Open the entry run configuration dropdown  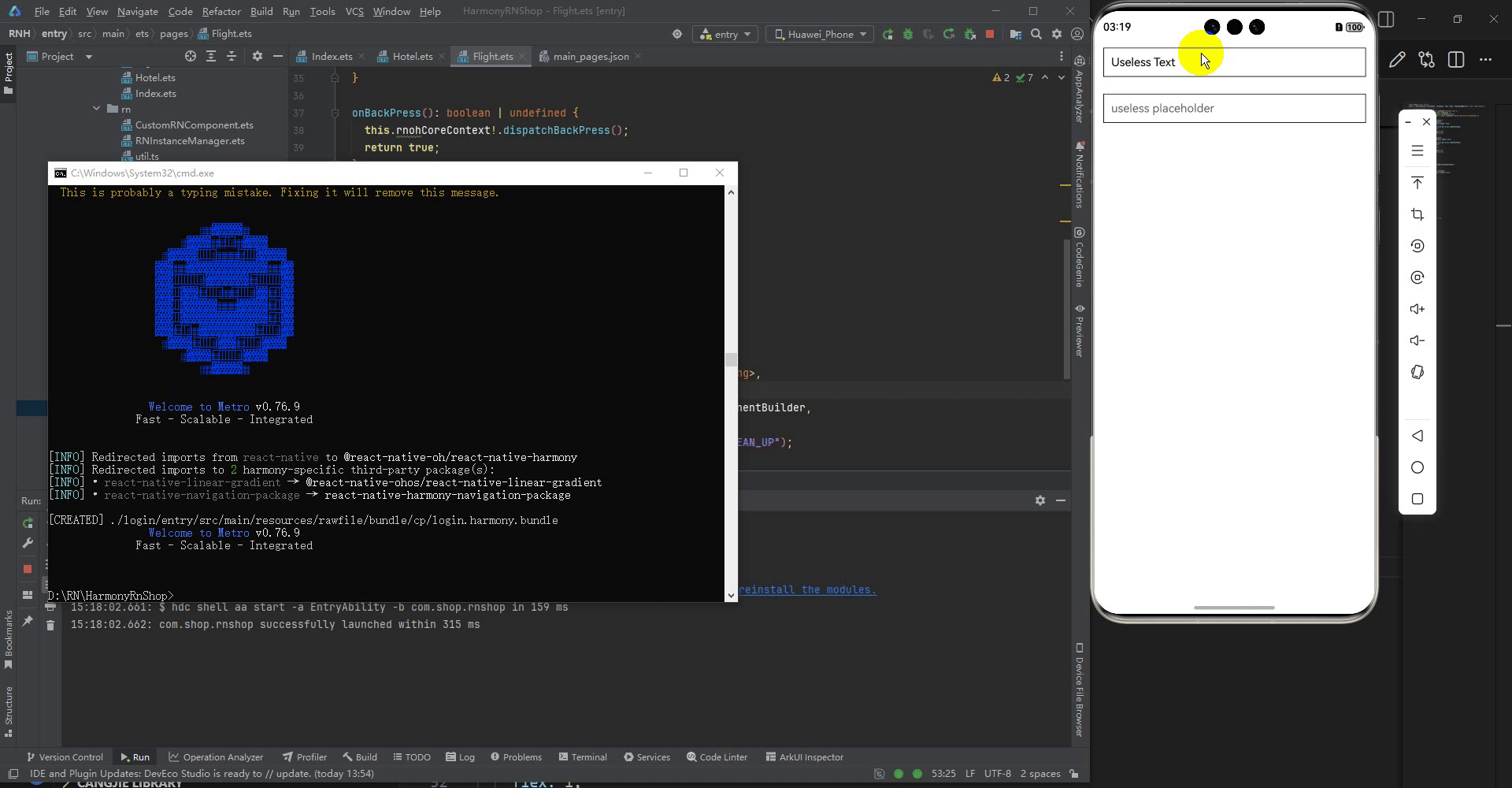point(726,34)
